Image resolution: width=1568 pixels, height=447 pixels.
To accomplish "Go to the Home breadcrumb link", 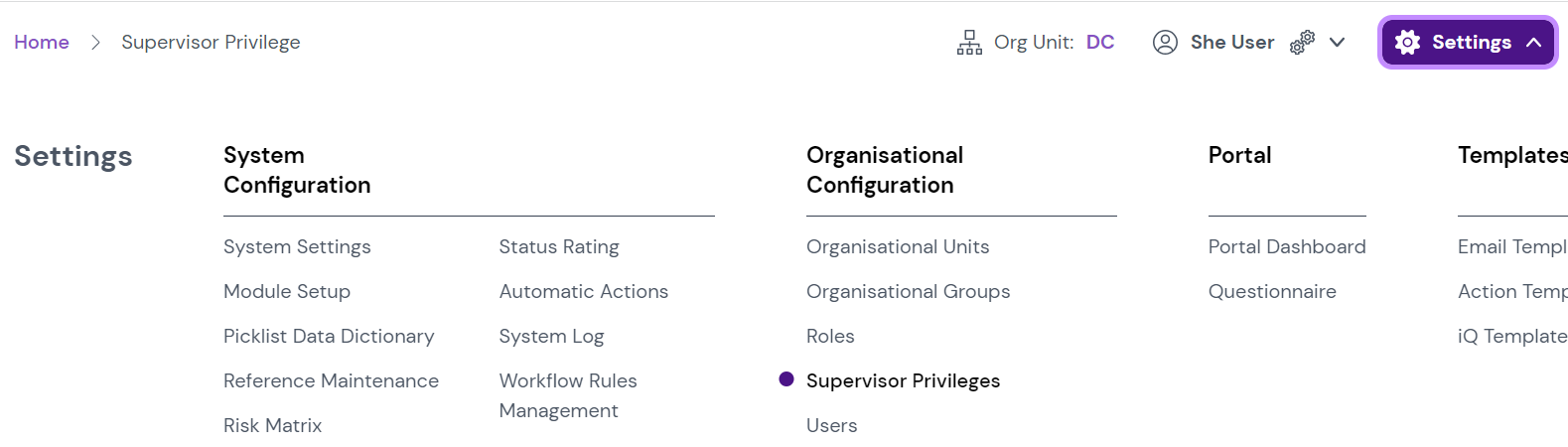I will [42, 42].
